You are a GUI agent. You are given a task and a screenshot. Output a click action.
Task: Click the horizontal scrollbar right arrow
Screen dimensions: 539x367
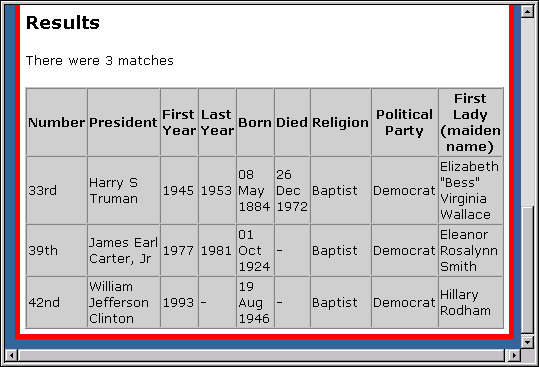coord(514,355)
